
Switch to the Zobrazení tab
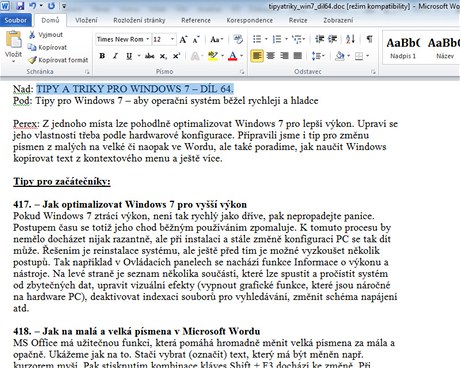point(338,20)
